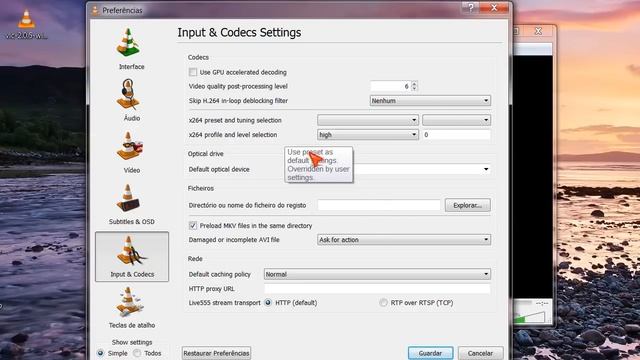Click Explorar button for log file
This screenshot has height=360, width=640.
pyautogui.click(x=467, y=205)
